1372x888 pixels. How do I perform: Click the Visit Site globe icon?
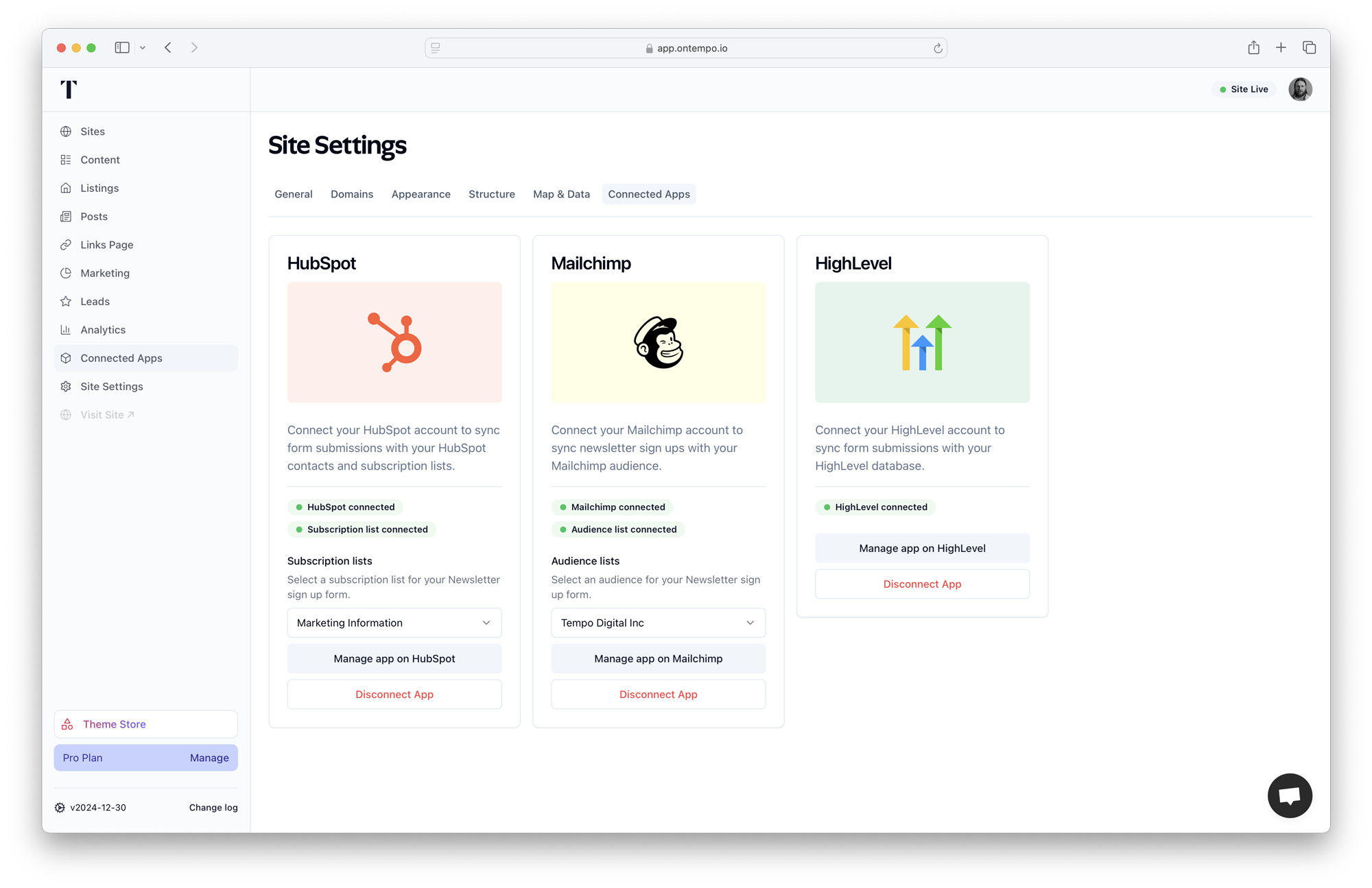[x=66, y=415]
